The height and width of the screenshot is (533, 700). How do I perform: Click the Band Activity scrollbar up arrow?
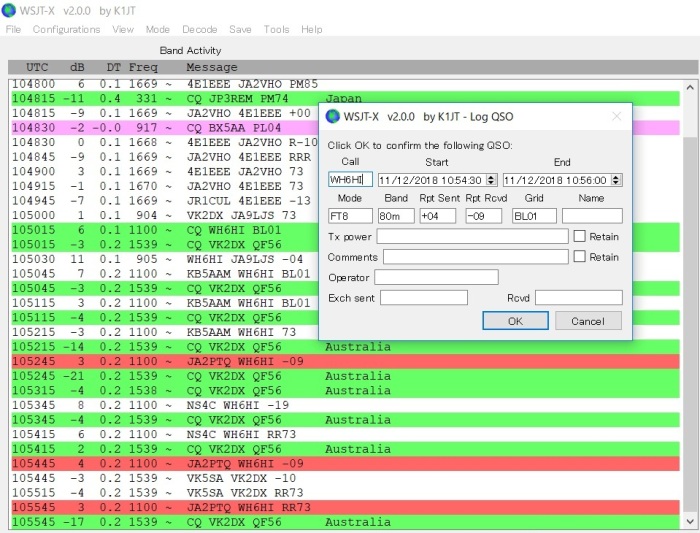690,87
